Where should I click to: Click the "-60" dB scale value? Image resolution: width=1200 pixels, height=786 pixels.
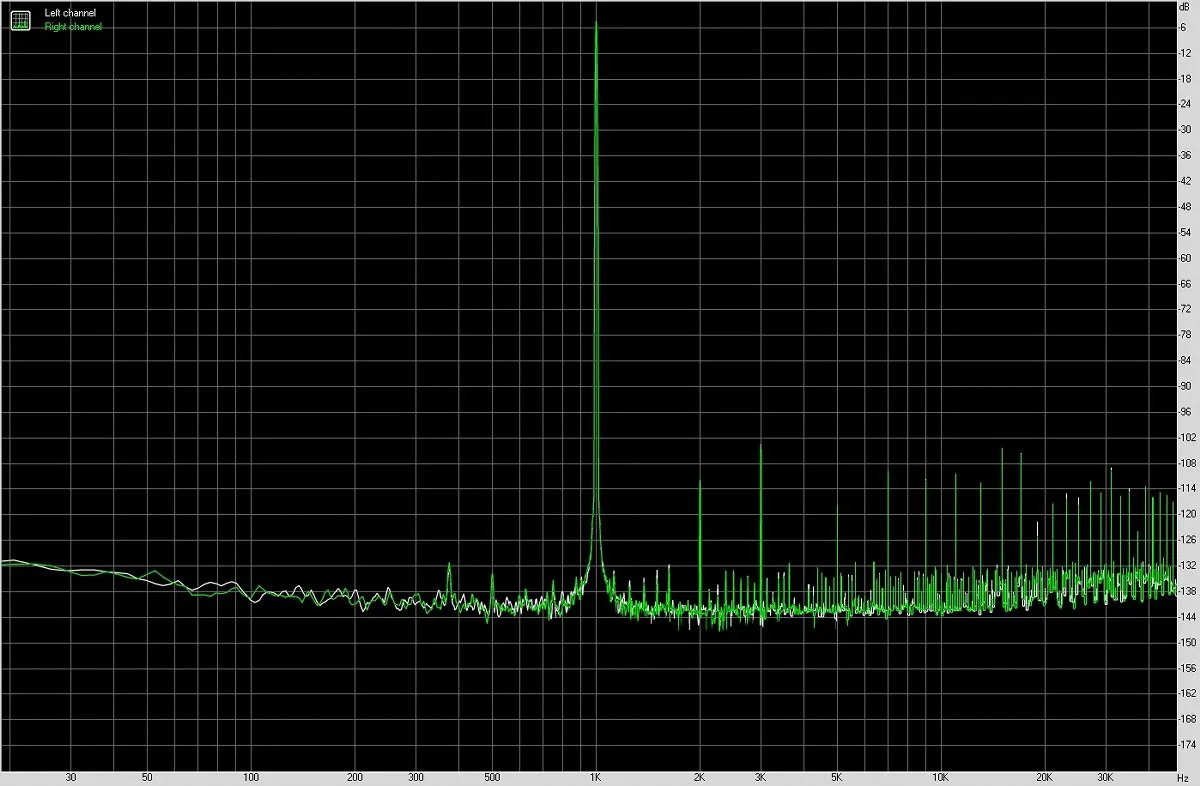click(1185, 258)
